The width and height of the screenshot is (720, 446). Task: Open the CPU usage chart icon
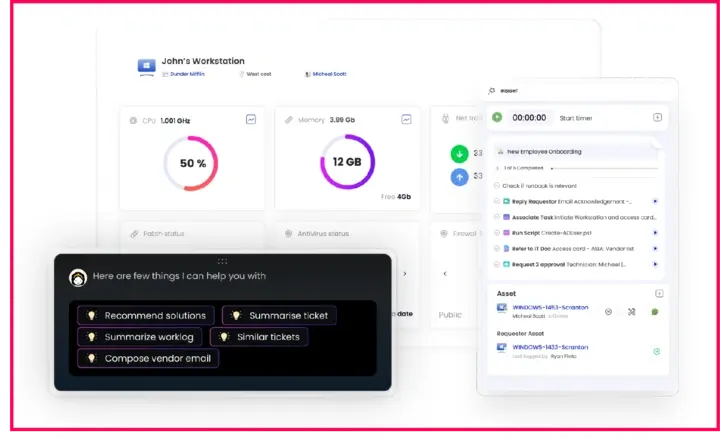(x=251, y=119)
